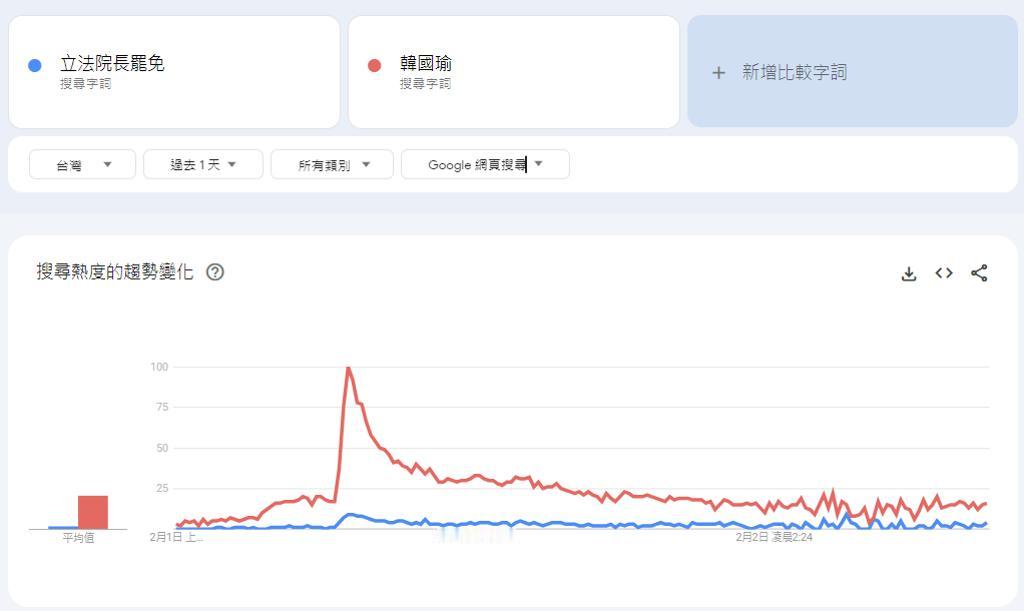Screen dimensions: 1024x611
Task: Open the 所有類別 category dropdown
Action: pyautogui.click(x=332, y=164)
